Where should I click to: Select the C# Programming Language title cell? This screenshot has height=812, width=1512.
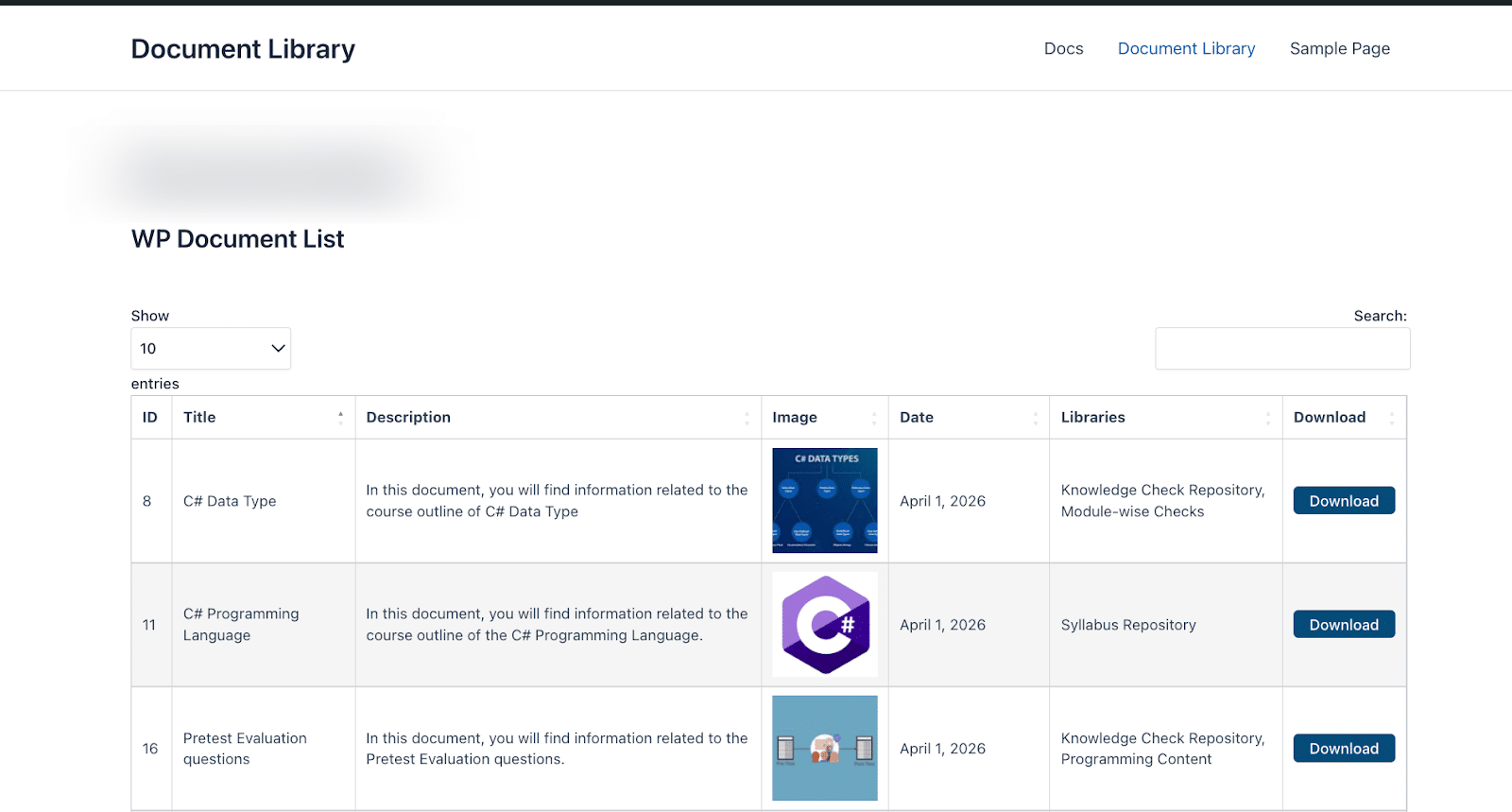click(x=264, y=625)
